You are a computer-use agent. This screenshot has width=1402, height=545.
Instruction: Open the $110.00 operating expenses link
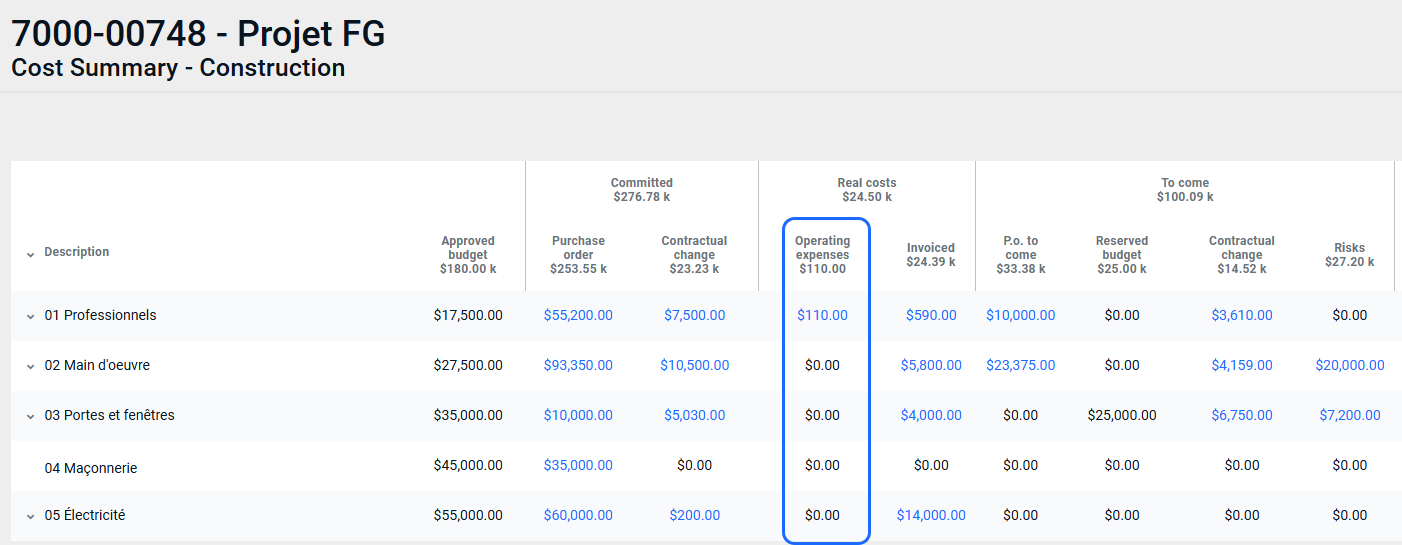click(822, 315)
